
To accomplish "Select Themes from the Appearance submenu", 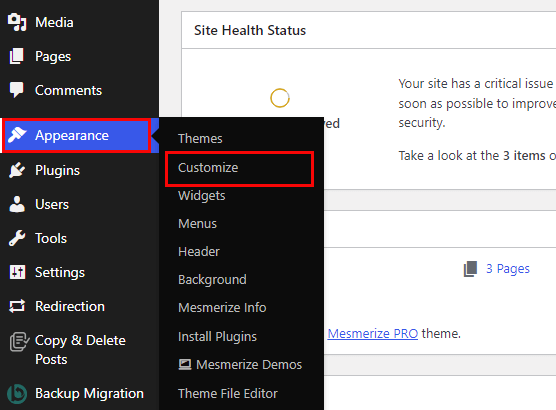I will (200, 138).
